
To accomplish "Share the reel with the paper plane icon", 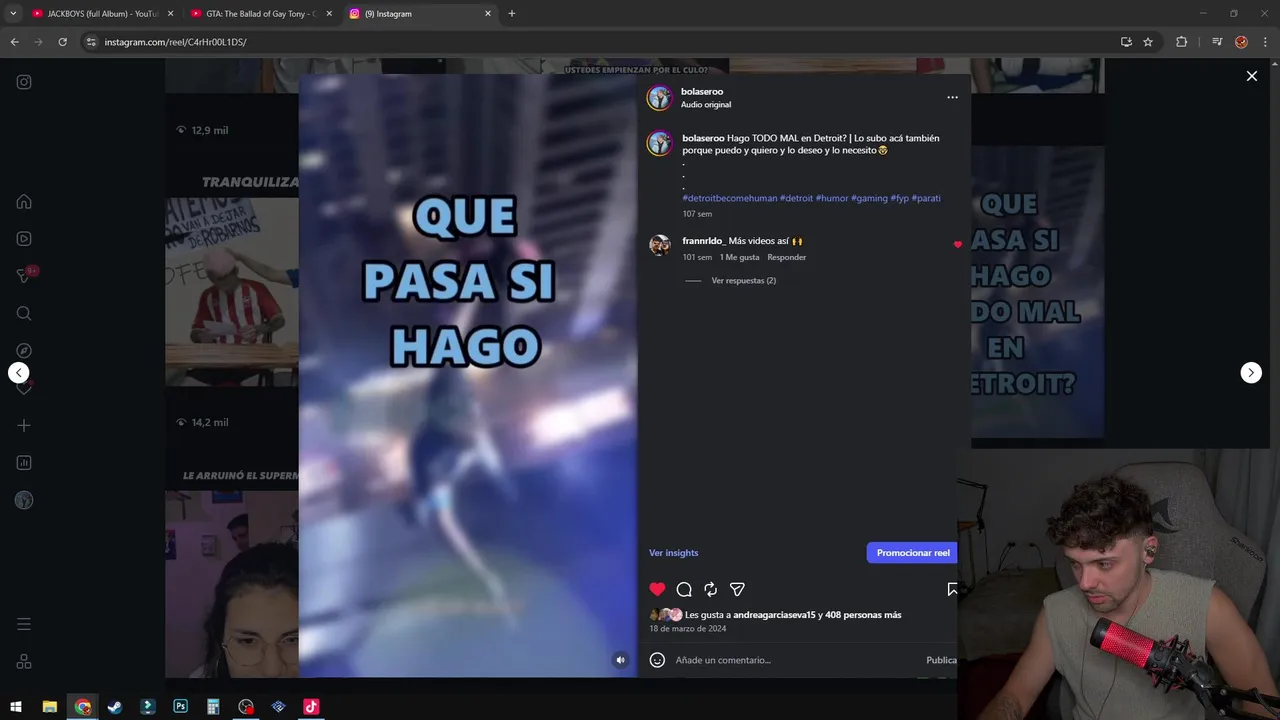I will tap(737, 589).
